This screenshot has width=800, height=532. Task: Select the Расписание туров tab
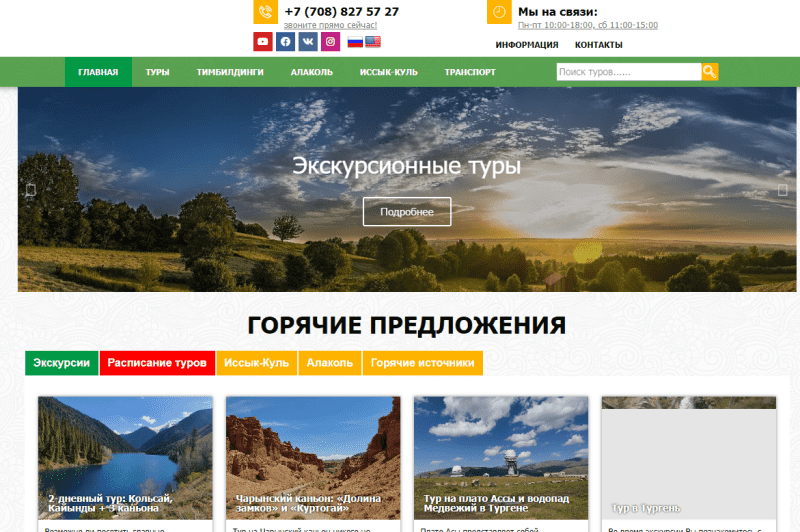click(x=157, y=363)
